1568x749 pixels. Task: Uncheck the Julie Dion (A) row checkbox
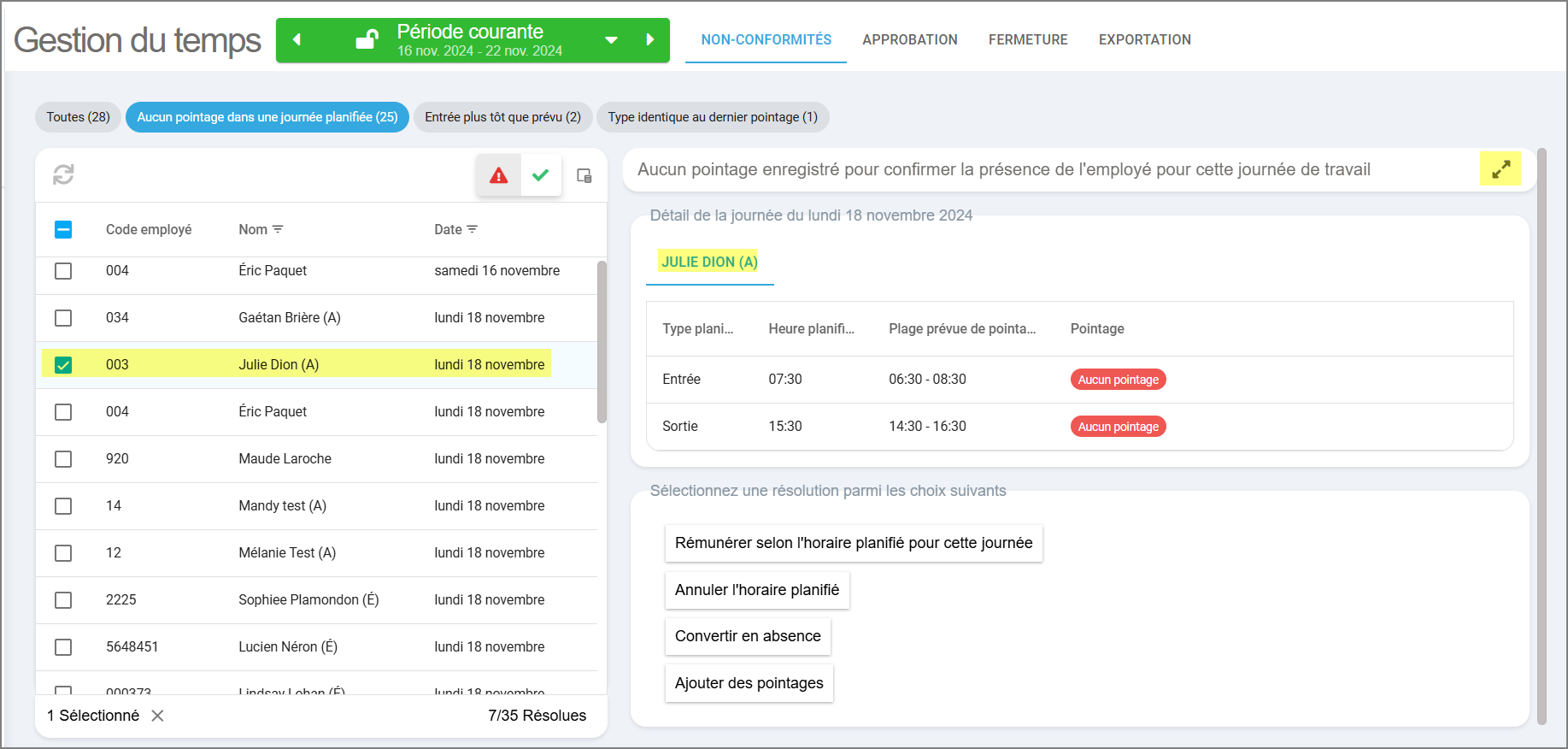63,365
